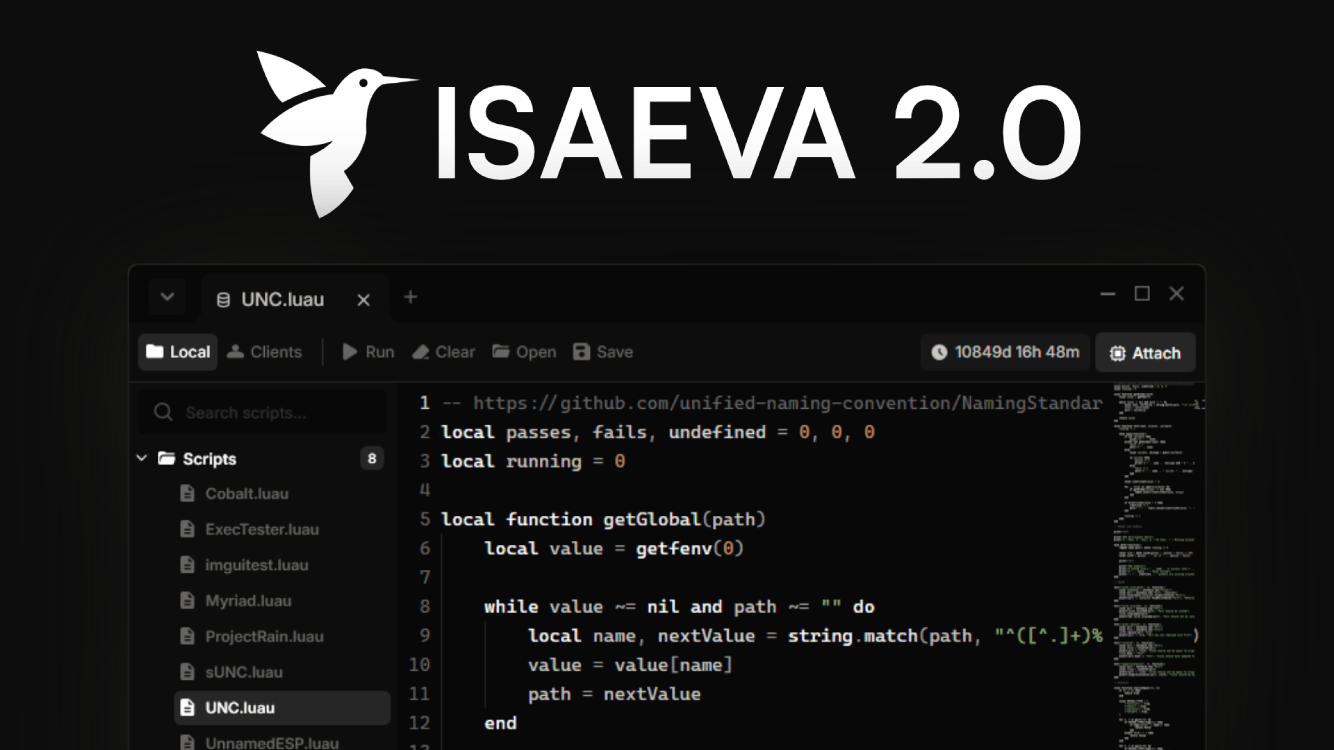The width and height of the screenshot is (1334, 750).
Task: Select the Scripts folder row
Action: (262, 459)
